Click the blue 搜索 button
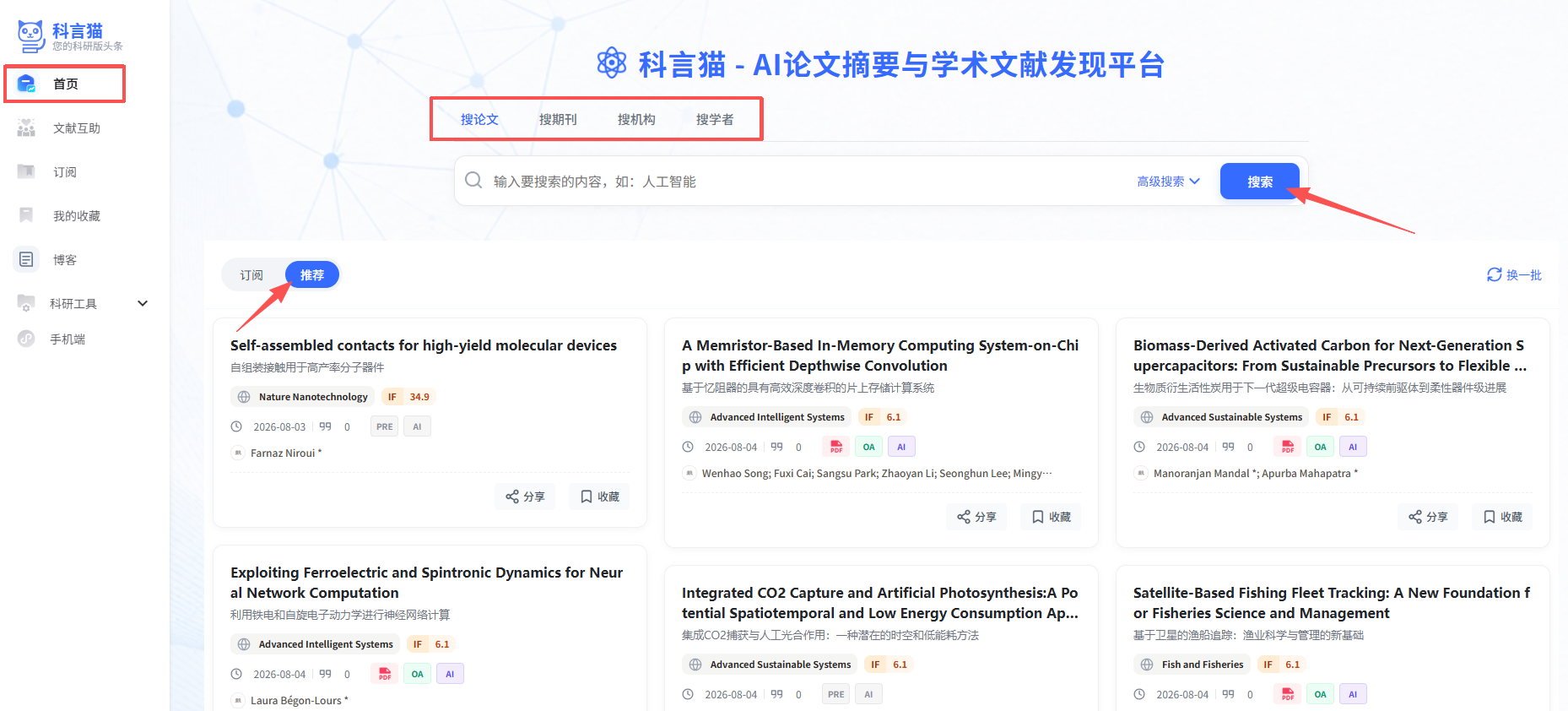The image size is (1568, 711). [1259, 182]
